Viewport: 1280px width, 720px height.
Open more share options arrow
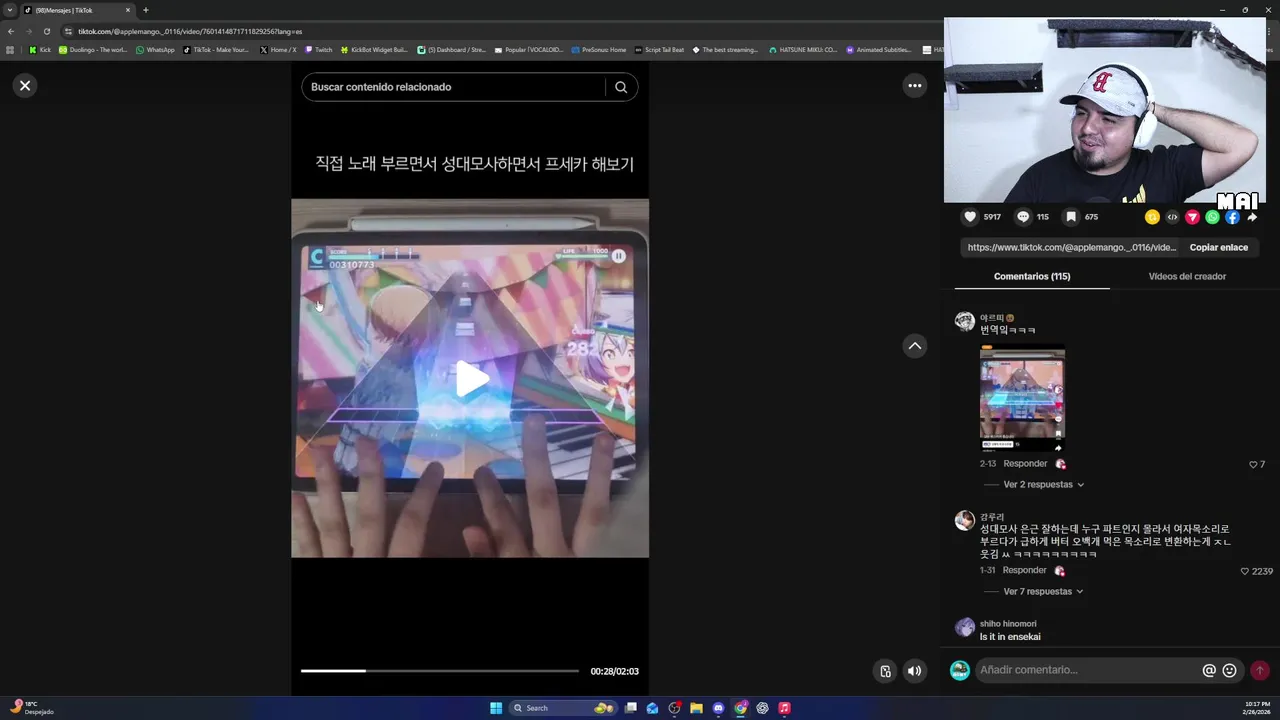(x=1252, y=217)
